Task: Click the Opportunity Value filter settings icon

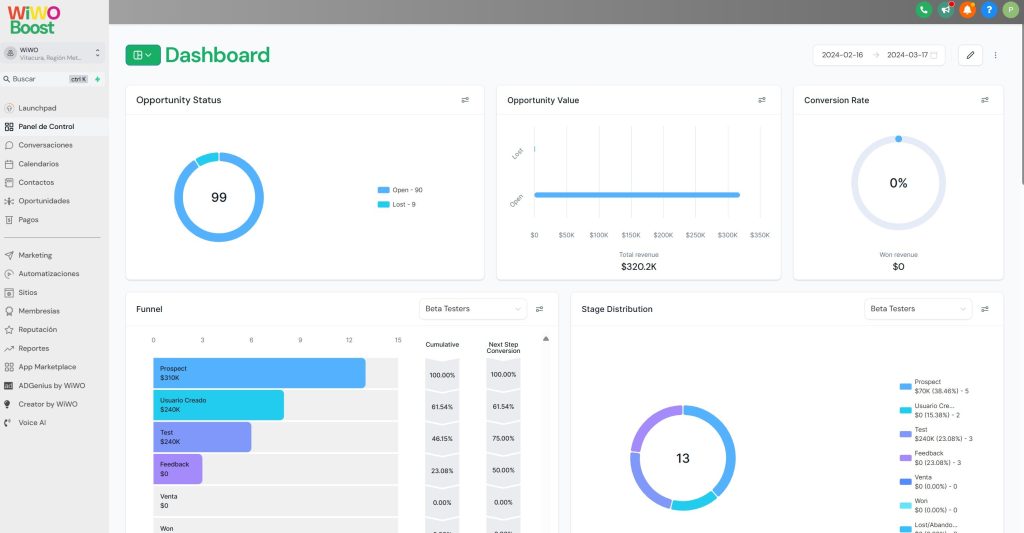Action: [762, 100]
